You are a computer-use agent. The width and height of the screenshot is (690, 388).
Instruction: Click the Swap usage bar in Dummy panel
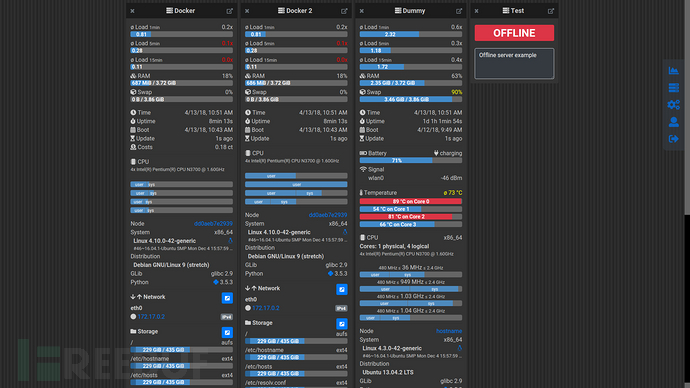[411, 99]
